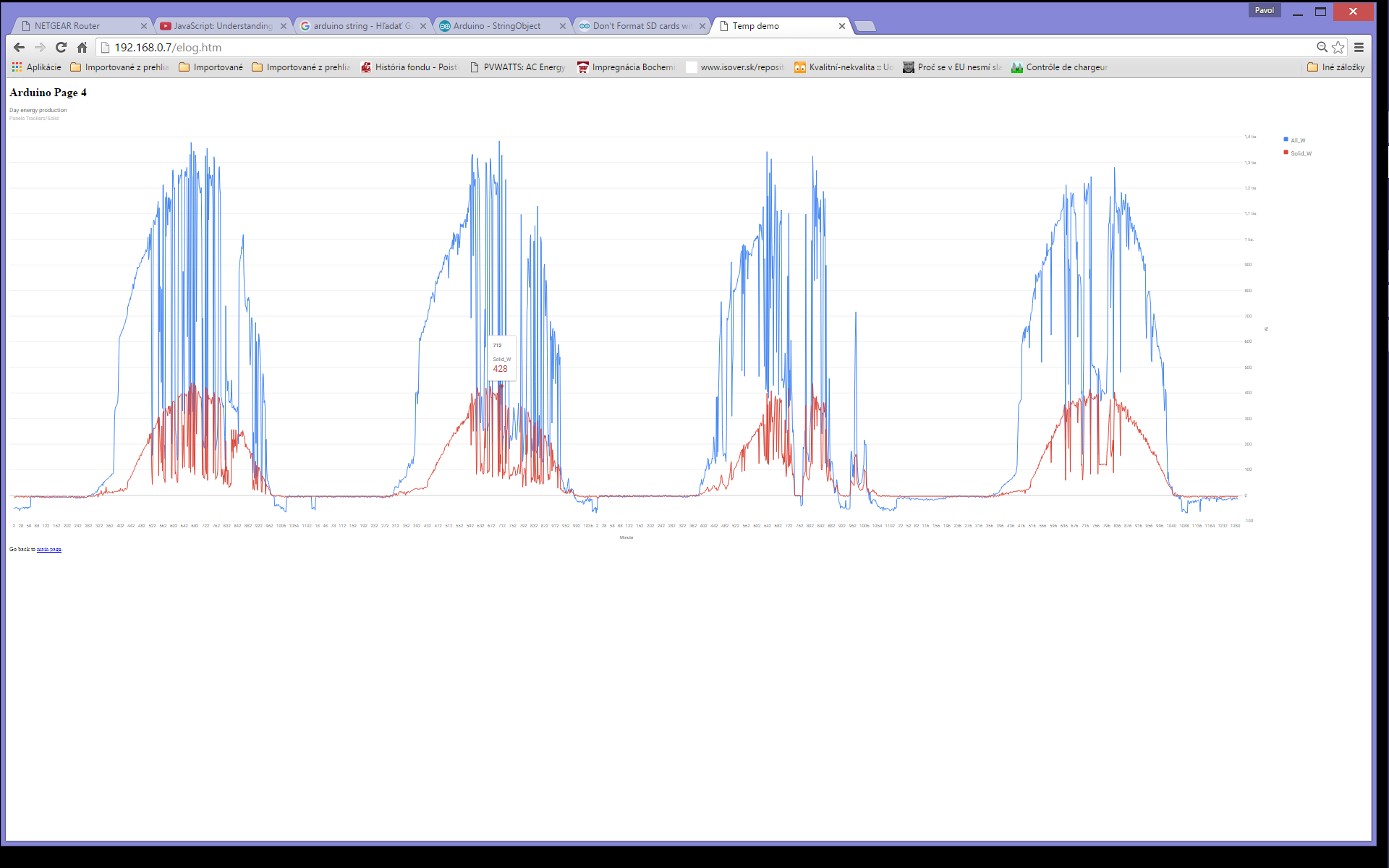Close the Arduino - StringObject tab

(x=563, y=26)
